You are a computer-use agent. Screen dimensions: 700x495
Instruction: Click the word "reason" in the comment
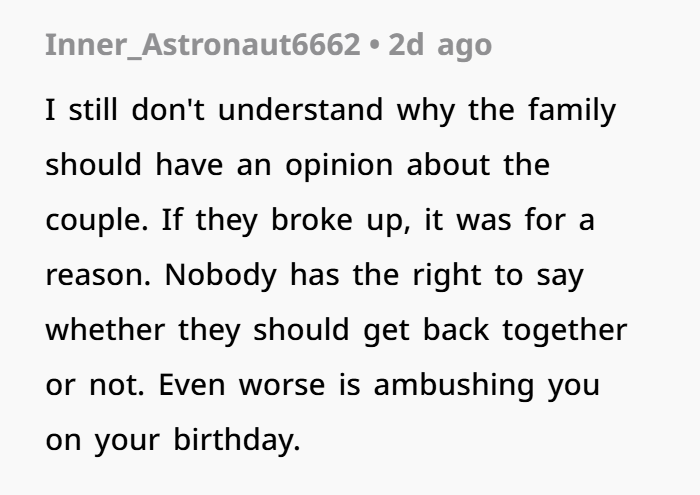tap(92, 275)
